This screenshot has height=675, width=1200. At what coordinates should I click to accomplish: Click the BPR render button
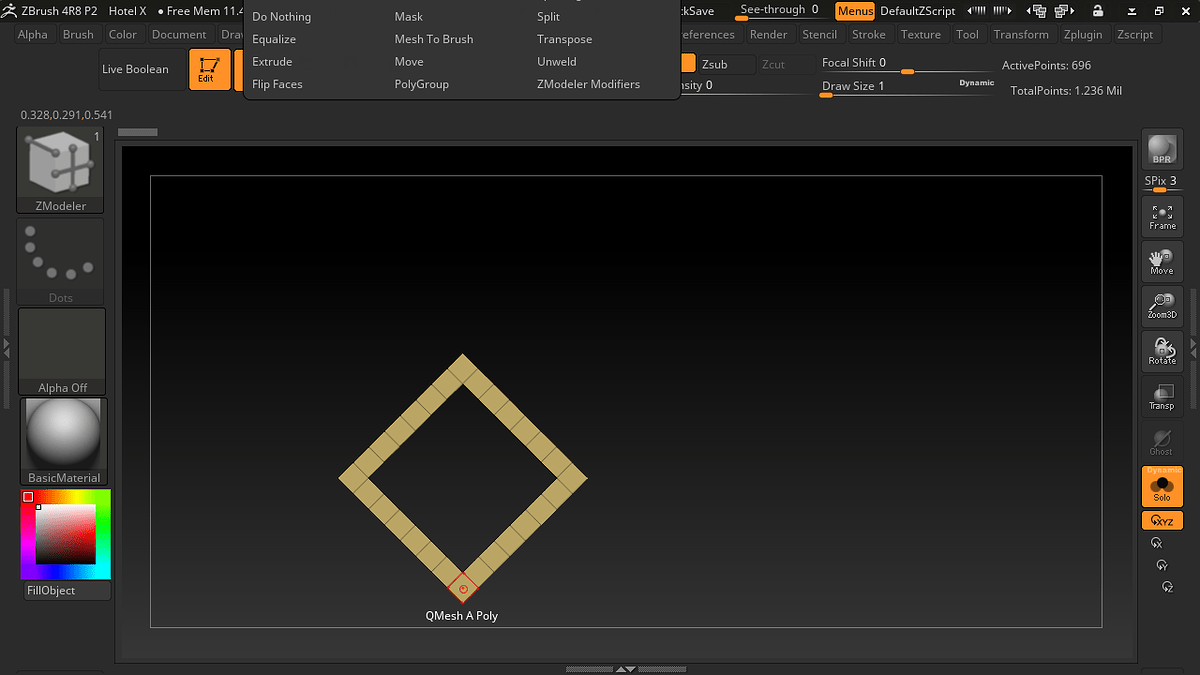click(x=1162, y=149)
